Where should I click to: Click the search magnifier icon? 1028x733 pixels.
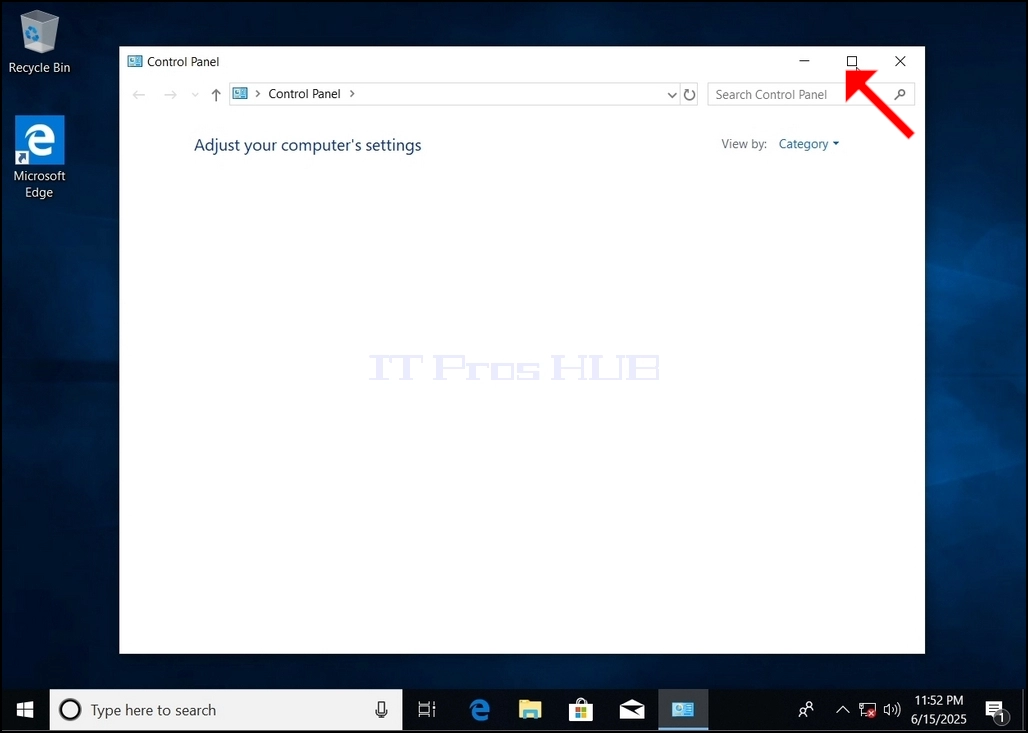pos(900,94)
